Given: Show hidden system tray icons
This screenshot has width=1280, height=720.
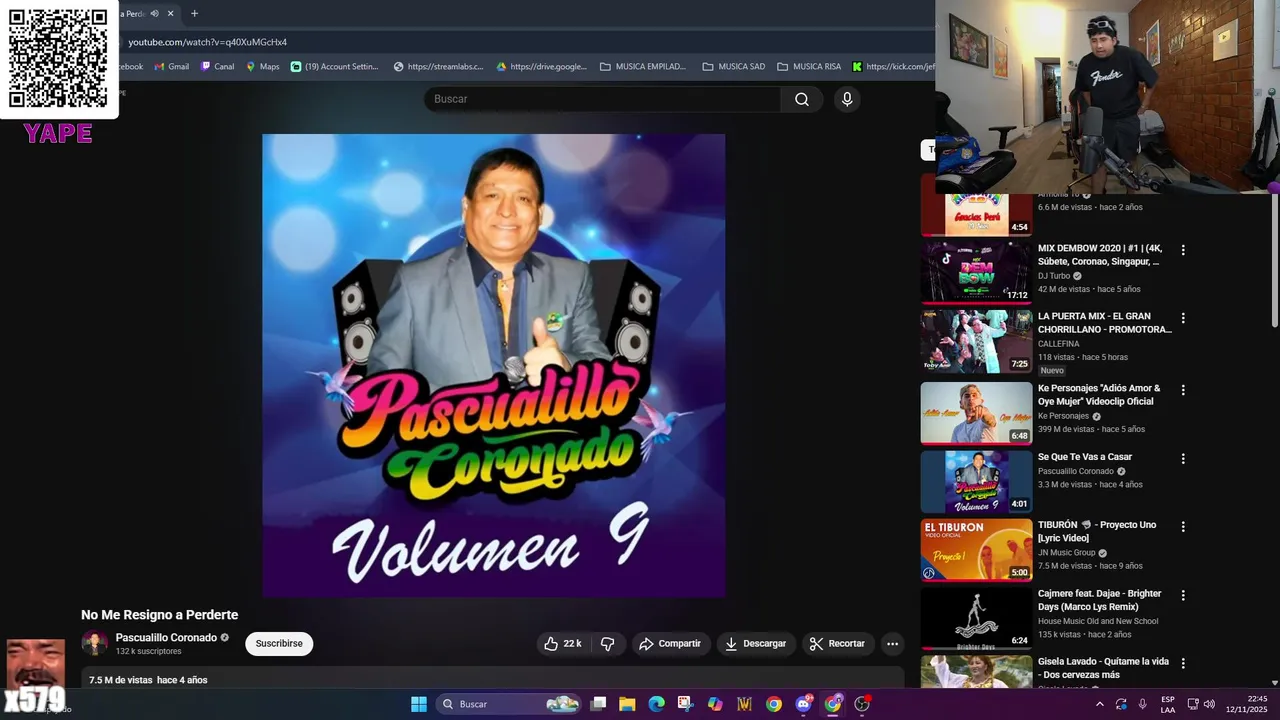Looking at the screenshot, I should 1100,704.
